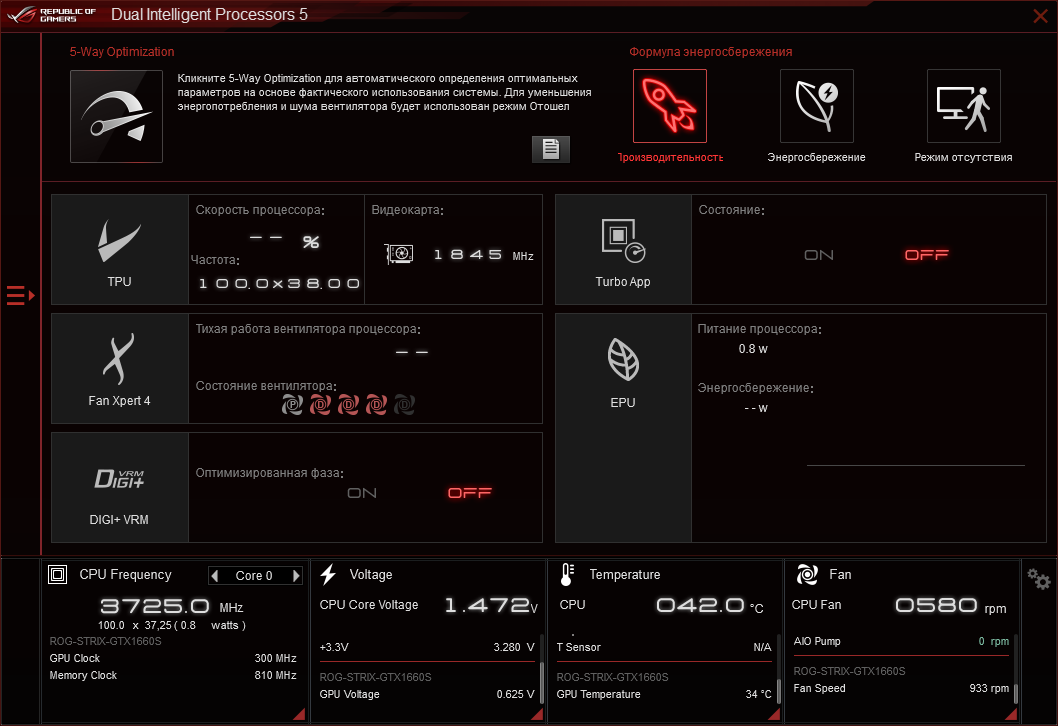Click the Core 0 selector label
This screenshot has width=1058, height=726.
pyautogui.click(x=254, y=576)
